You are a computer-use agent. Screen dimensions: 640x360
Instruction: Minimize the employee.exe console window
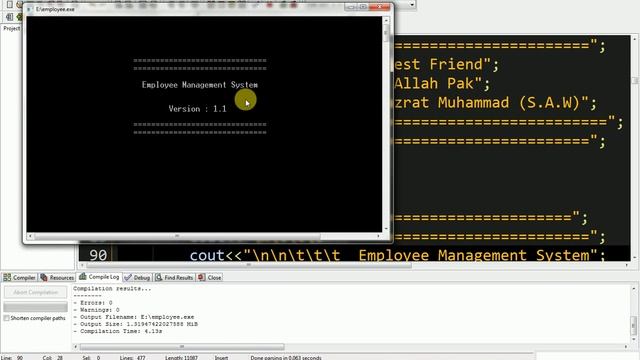[351, 7]
